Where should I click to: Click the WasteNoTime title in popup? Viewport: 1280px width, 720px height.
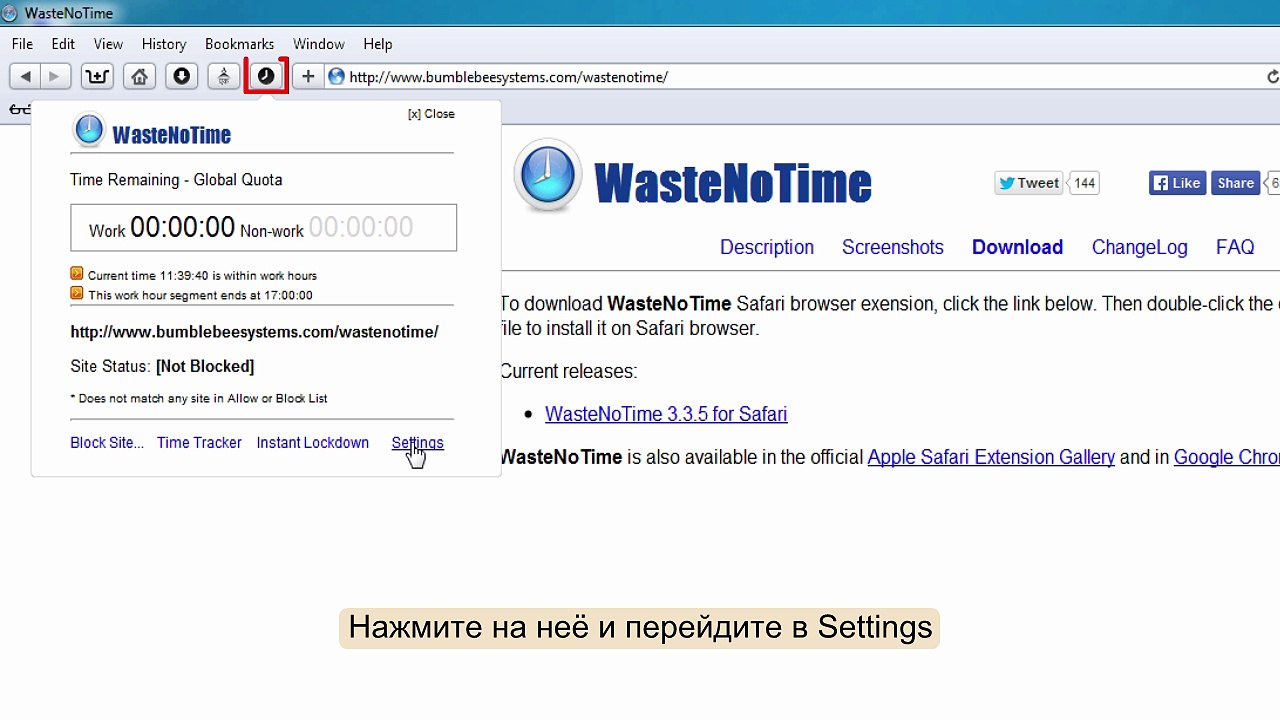coord(171,135)
